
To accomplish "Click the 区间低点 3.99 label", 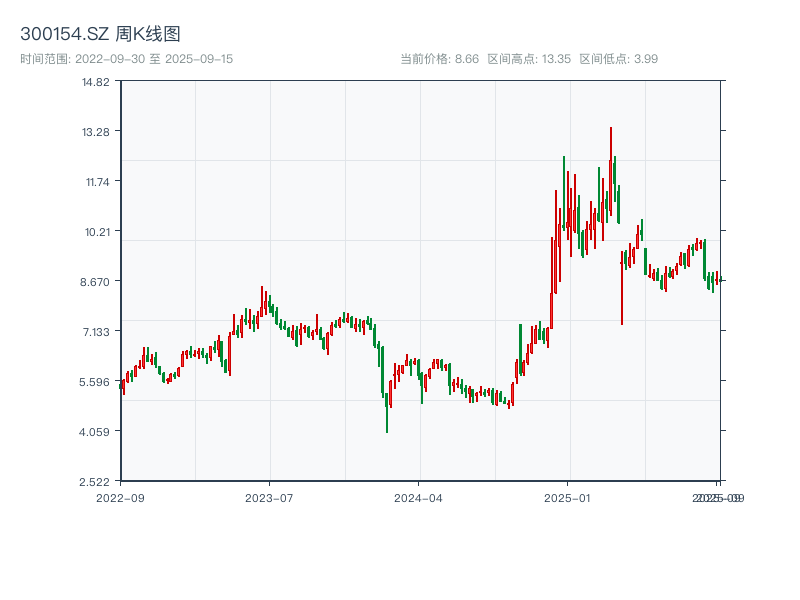I will coord(619,59).
